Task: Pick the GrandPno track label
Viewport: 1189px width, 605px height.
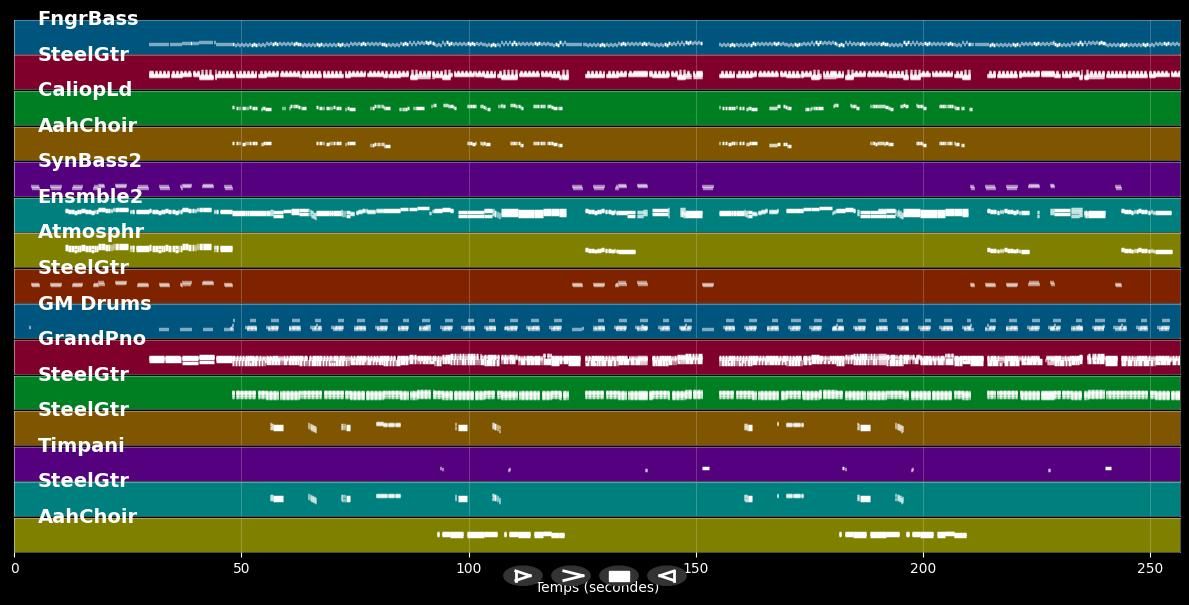Action: (92, 339)
